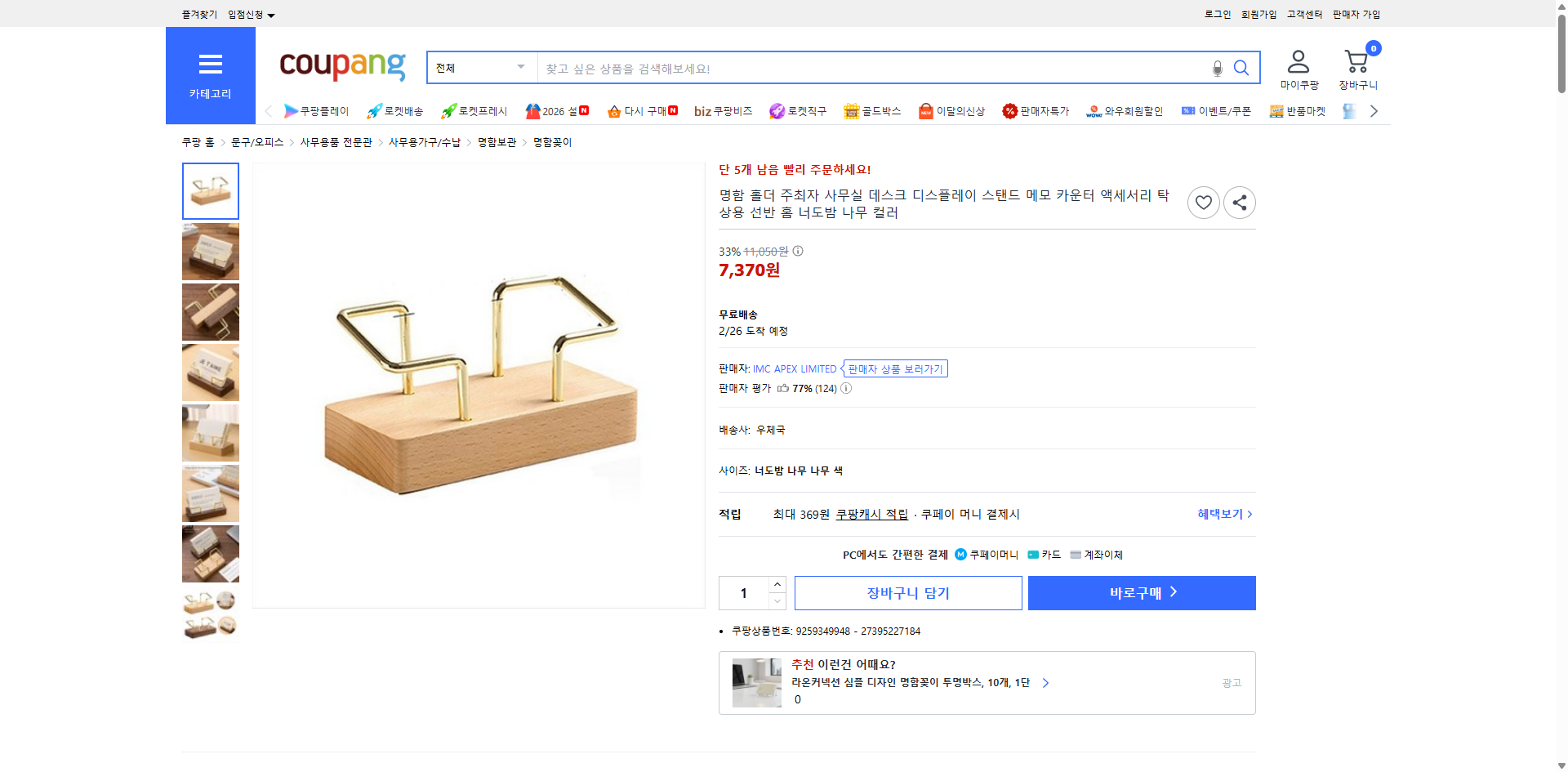Click the share icon next to the product title

tap(1239, 202)
